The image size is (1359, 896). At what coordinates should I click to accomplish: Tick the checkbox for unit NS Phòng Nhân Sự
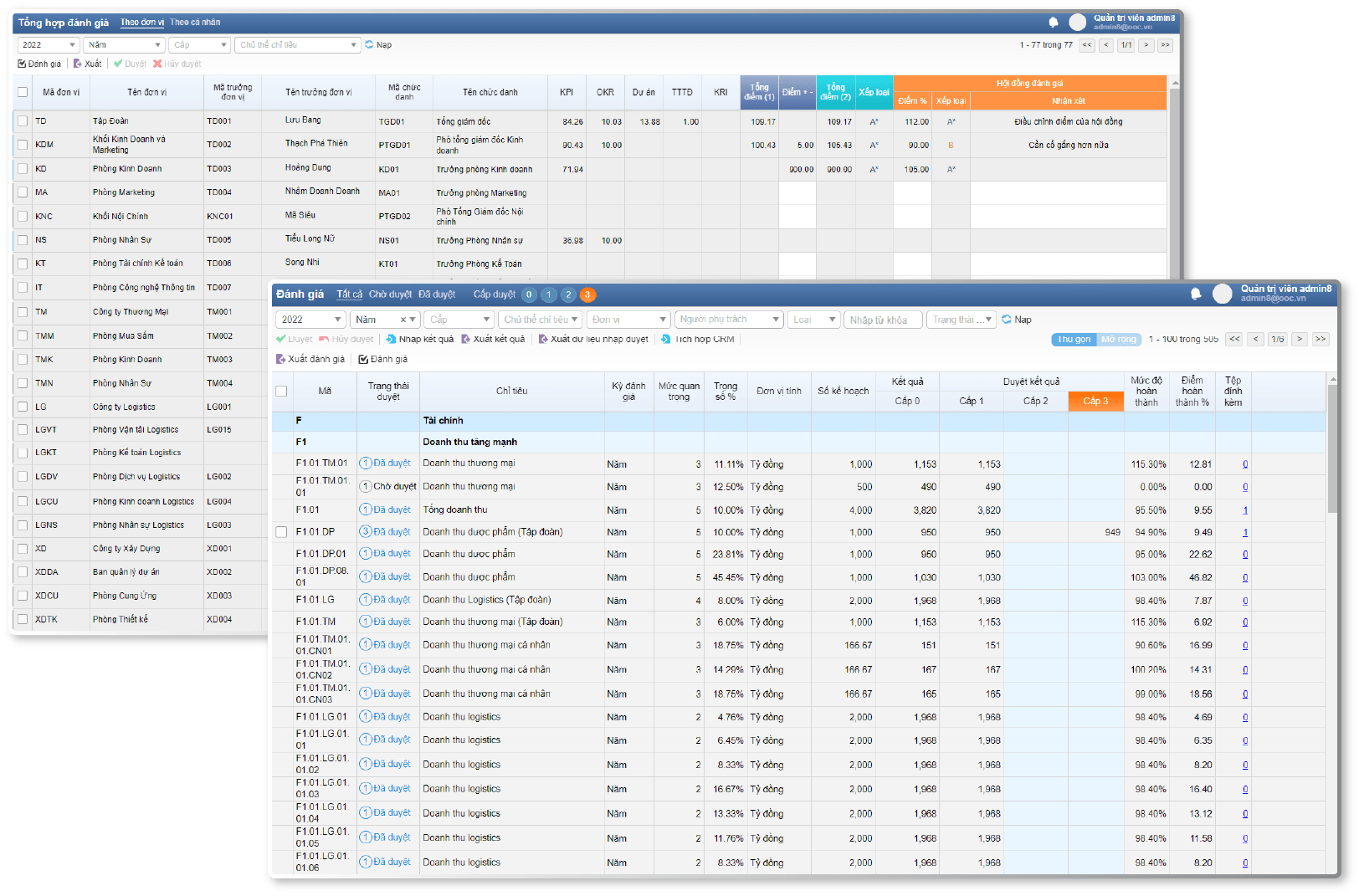[x=23, y=240]
